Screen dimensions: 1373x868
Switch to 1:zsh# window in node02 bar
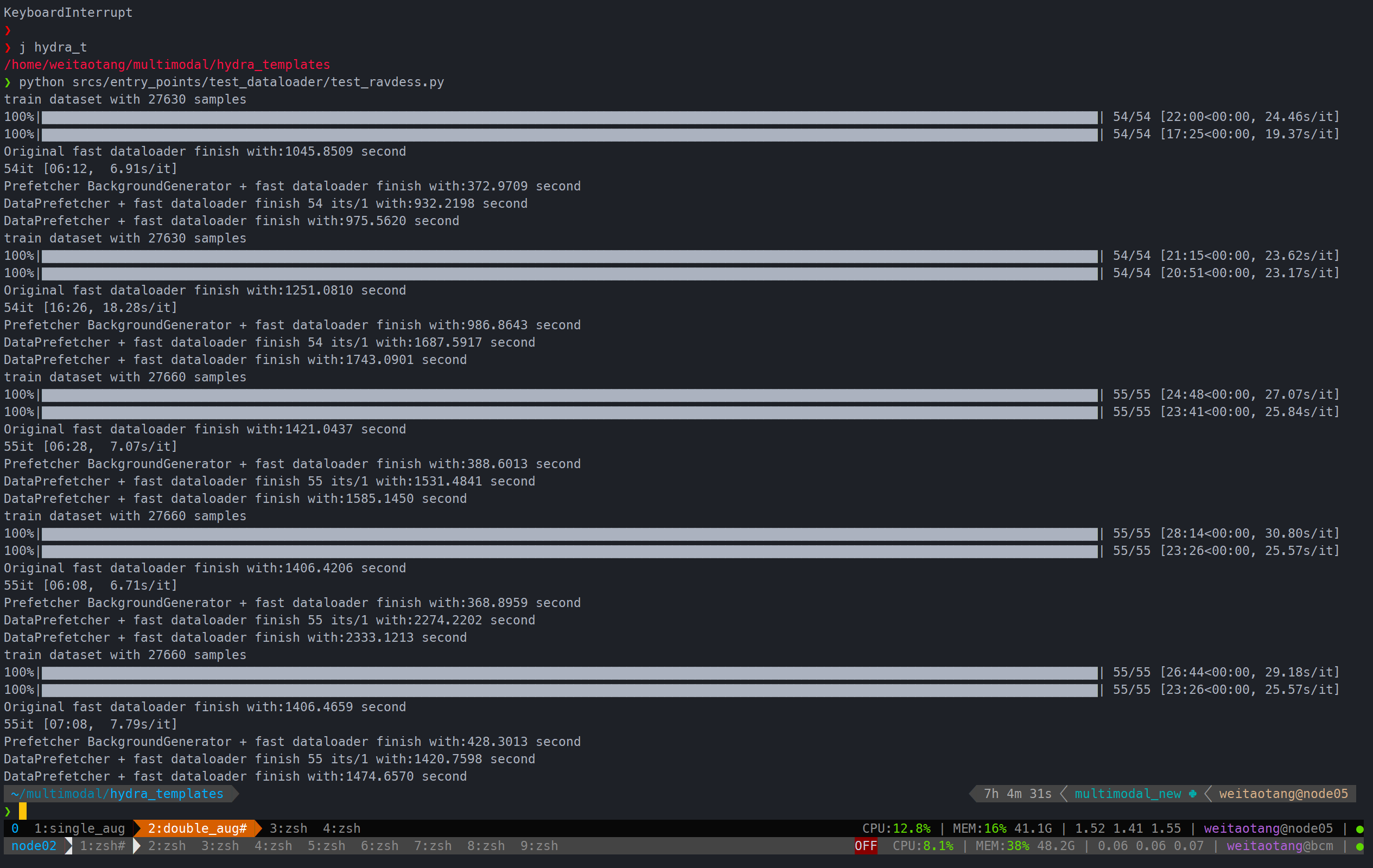tap(102, 846)
